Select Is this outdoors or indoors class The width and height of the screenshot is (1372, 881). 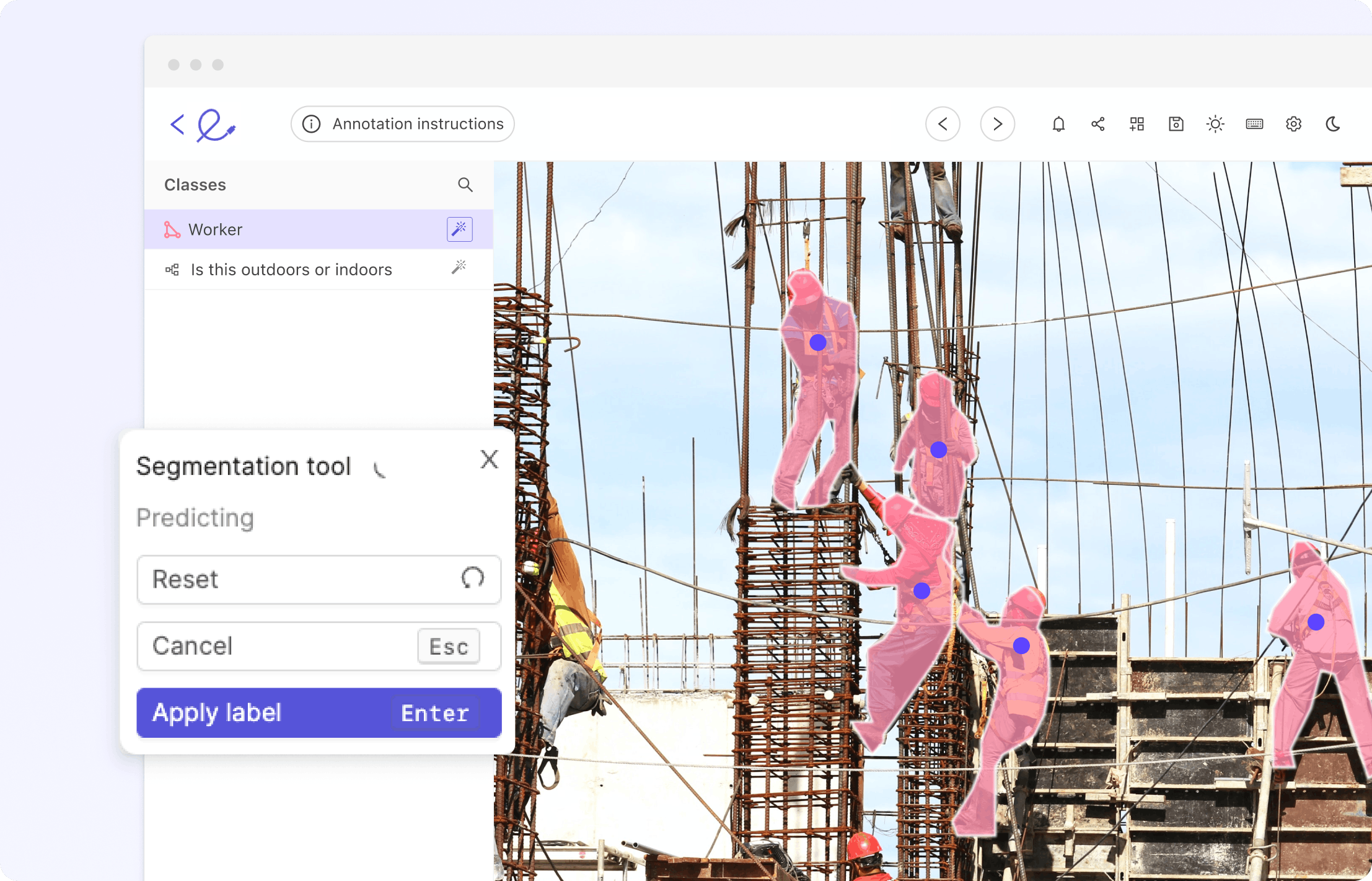[291, 269]
